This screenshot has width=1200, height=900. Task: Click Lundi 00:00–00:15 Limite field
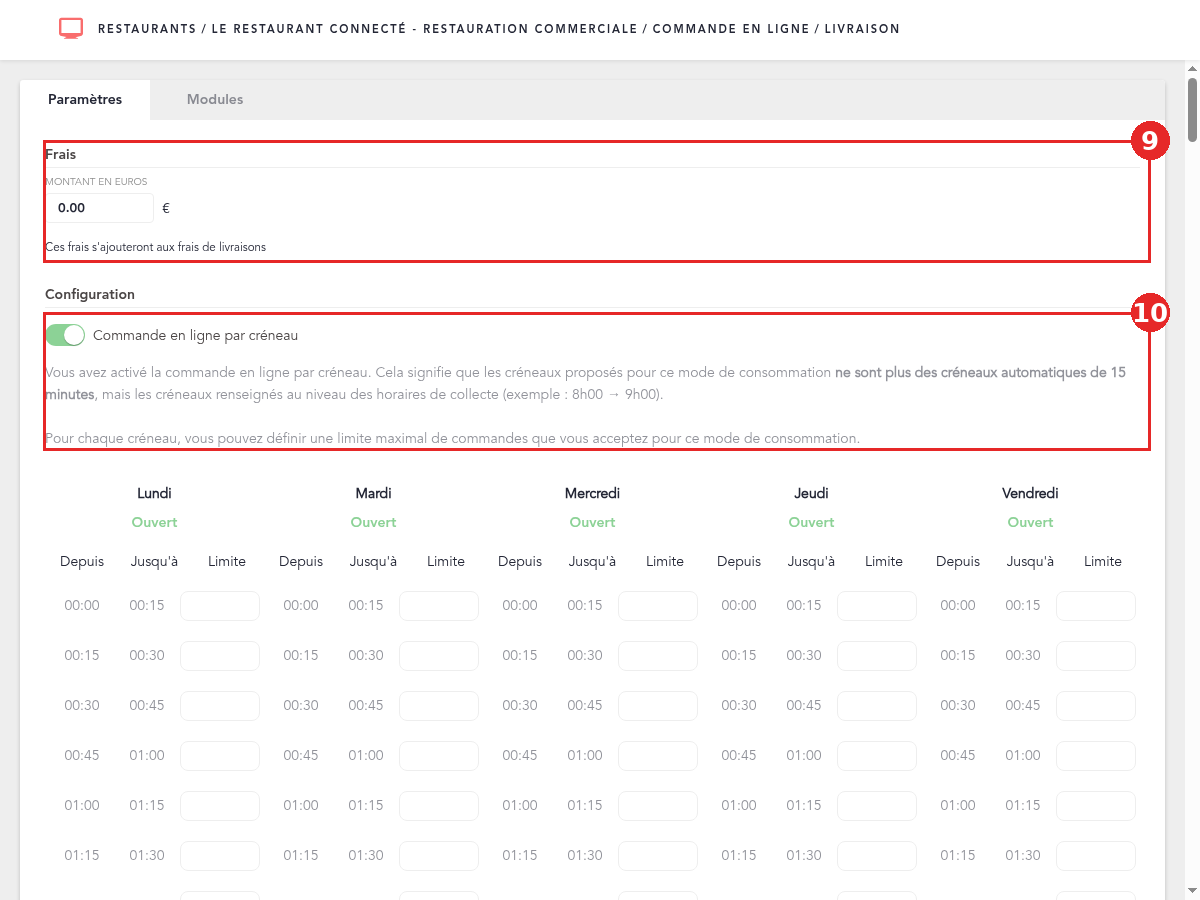tap(220, 606)
